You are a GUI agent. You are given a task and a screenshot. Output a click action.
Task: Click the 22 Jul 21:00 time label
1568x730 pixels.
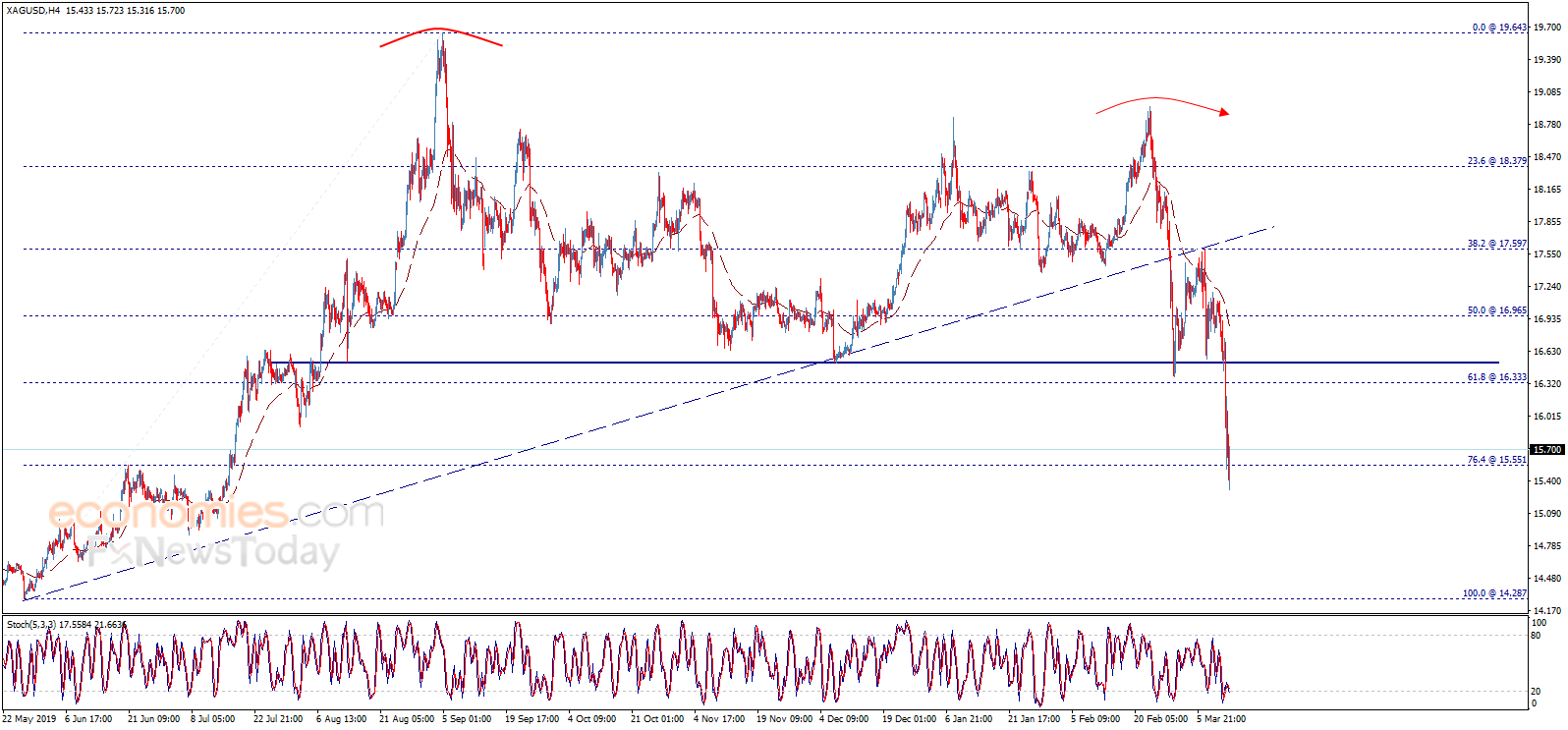coord(278,719)
